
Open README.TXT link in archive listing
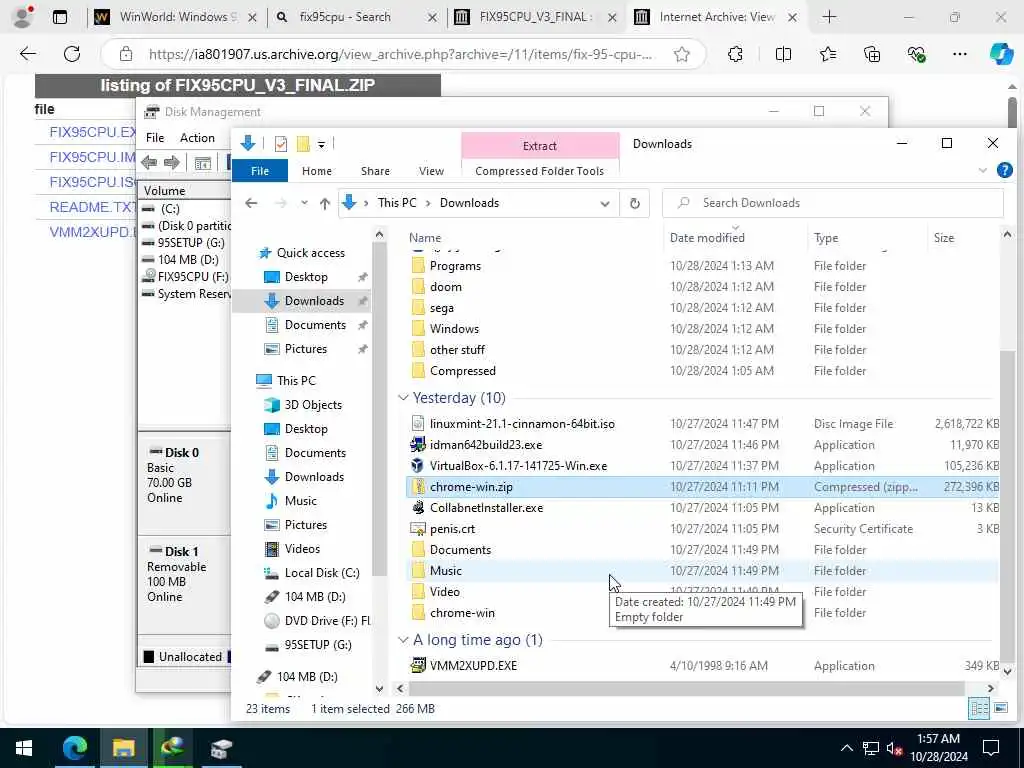pos(92,207)
